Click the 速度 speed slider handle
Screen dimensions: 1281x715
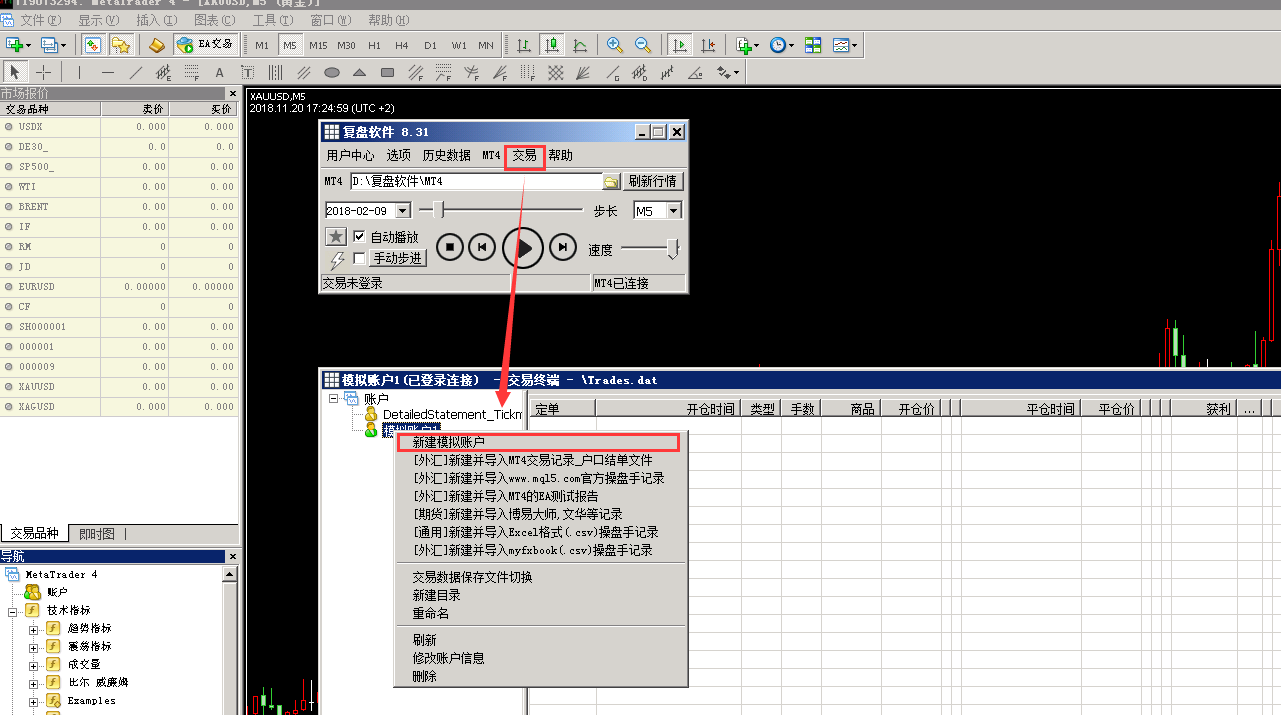coord(674,248)
